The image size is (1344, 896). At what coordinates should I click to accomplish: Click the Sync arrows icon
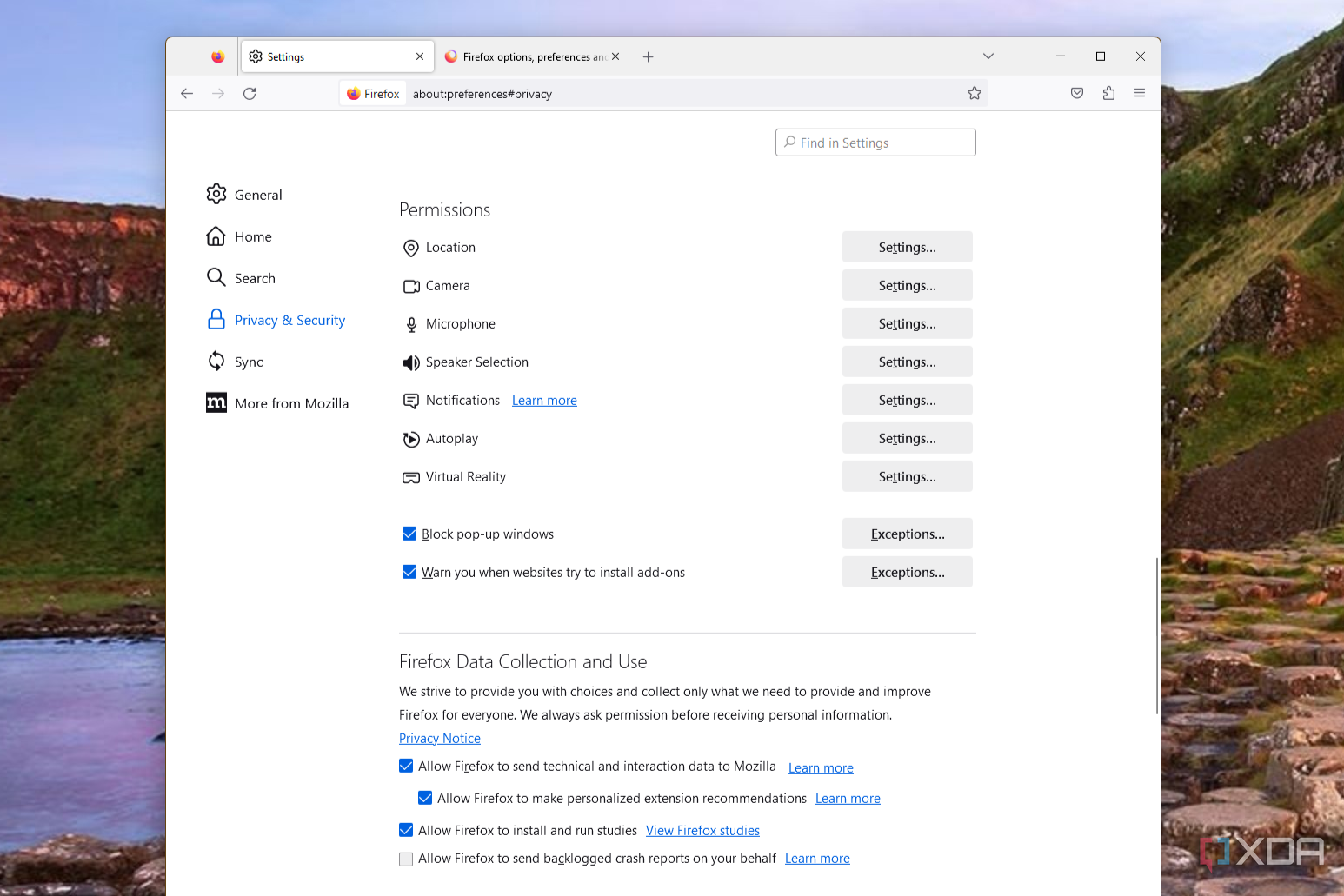pyautogui.click(x=216, y=361)
